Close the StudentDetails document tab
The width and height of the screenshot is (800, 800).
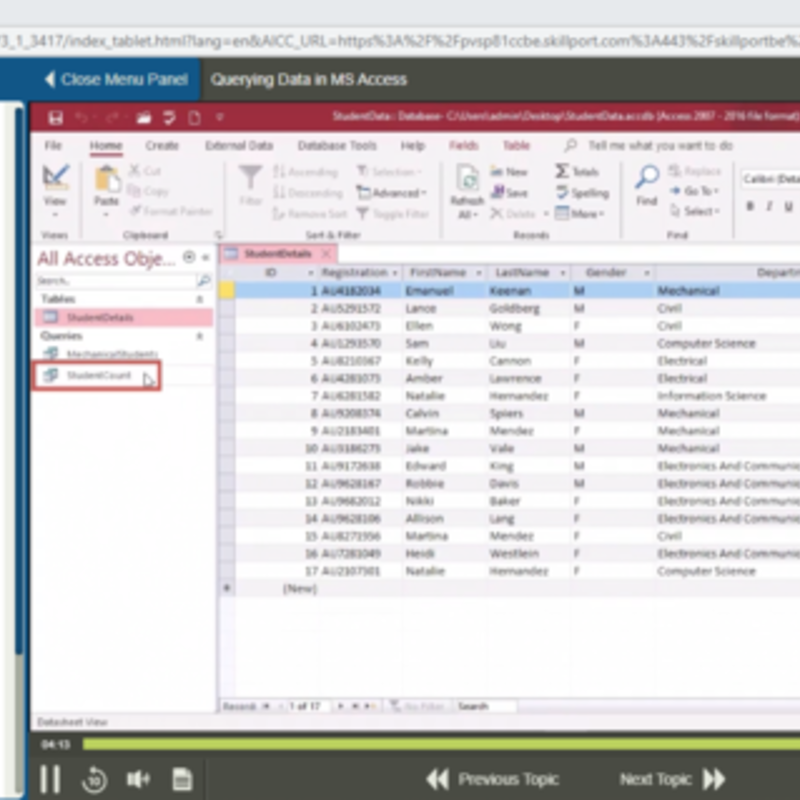pos(326,254)
